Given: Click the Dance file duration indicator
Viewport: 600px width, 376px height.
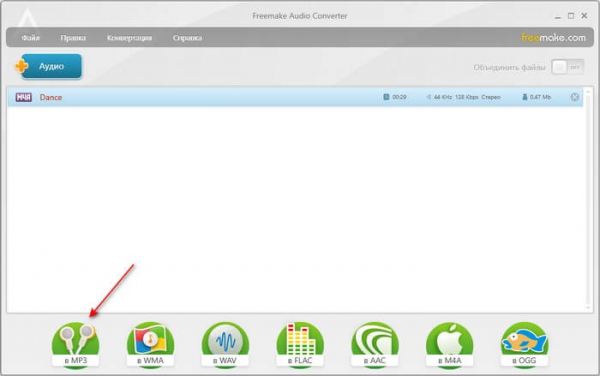Looking at the screenshot, I should pyautogui.click(x=395, y=97).
